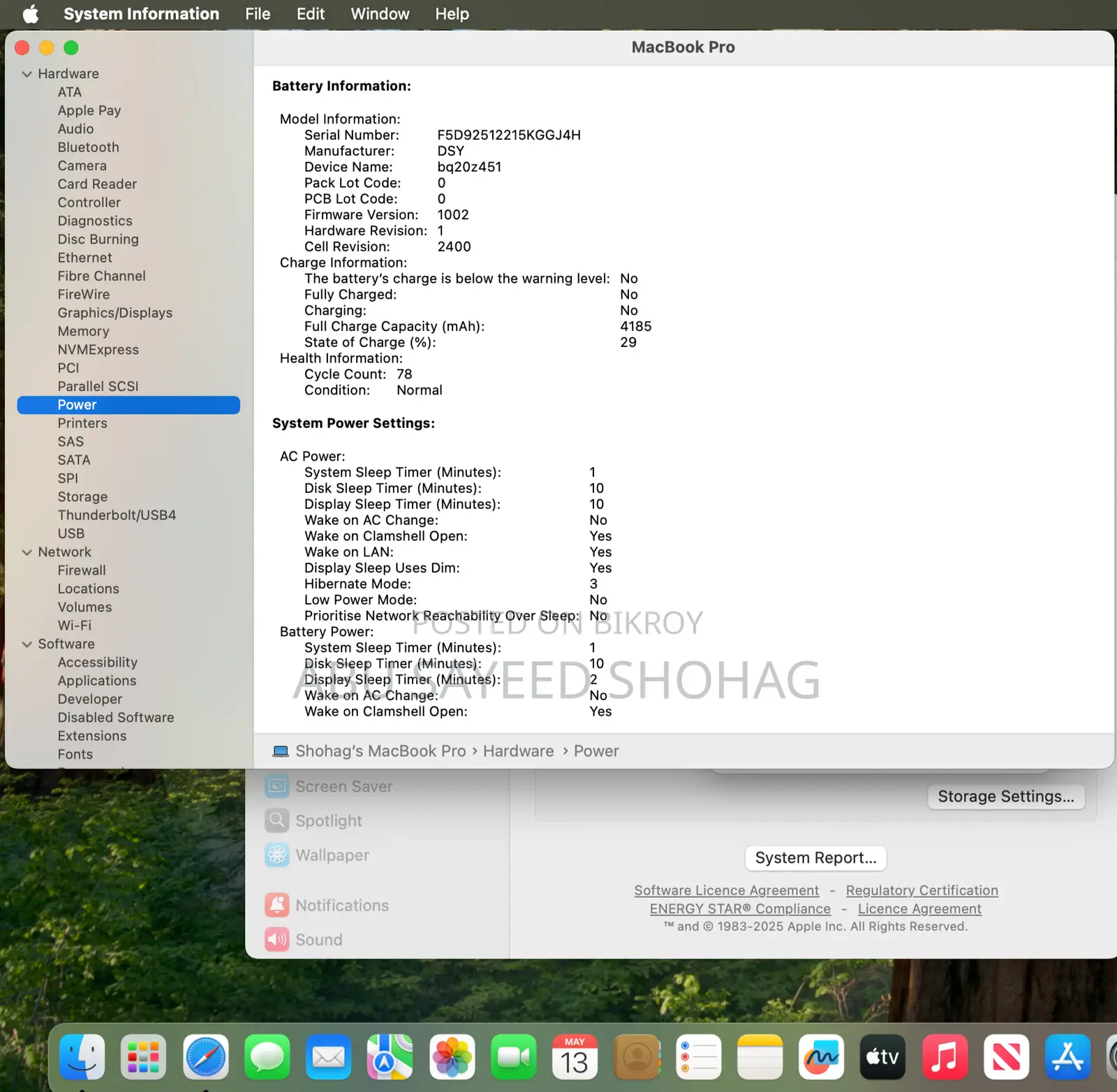Open Music app in the Dock
1117x1092 pixels.
(945, 1057)
